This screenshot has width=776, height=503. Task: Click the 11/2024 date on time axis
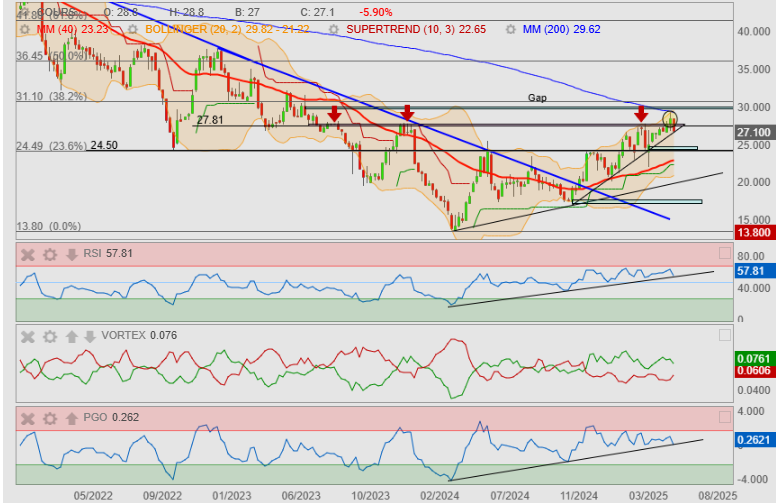coord(579,496)
